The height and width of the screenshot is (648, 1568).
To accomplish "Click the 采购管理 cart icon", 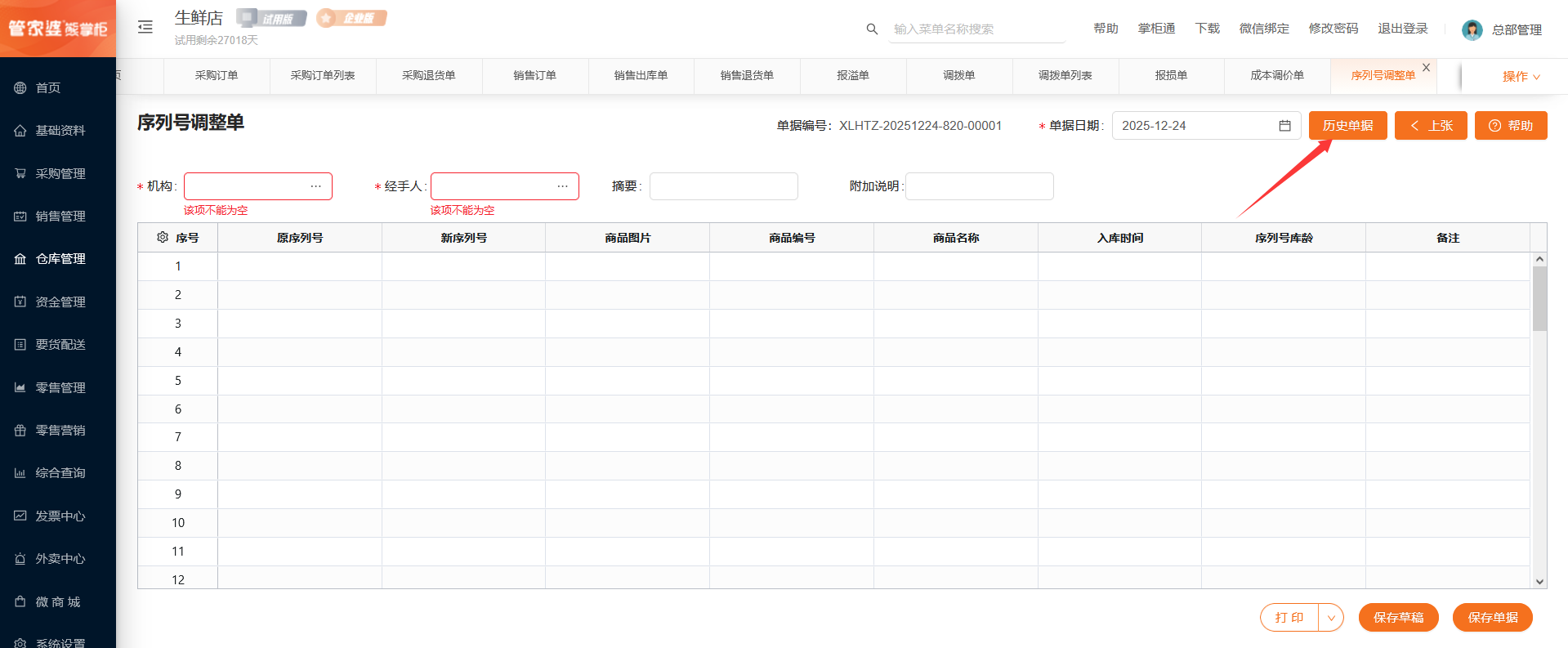I will (20, 173).
